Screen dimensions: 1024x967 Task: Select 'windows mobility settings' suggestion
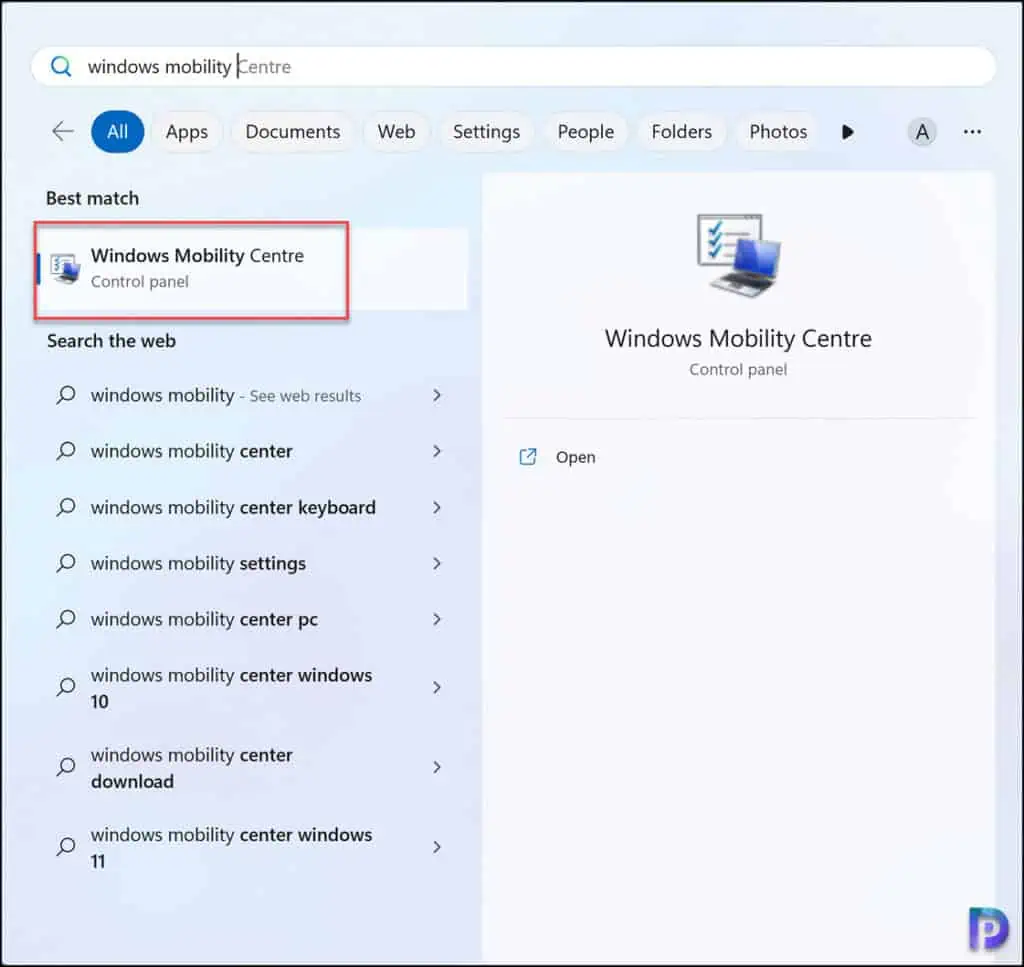(252, 563)
